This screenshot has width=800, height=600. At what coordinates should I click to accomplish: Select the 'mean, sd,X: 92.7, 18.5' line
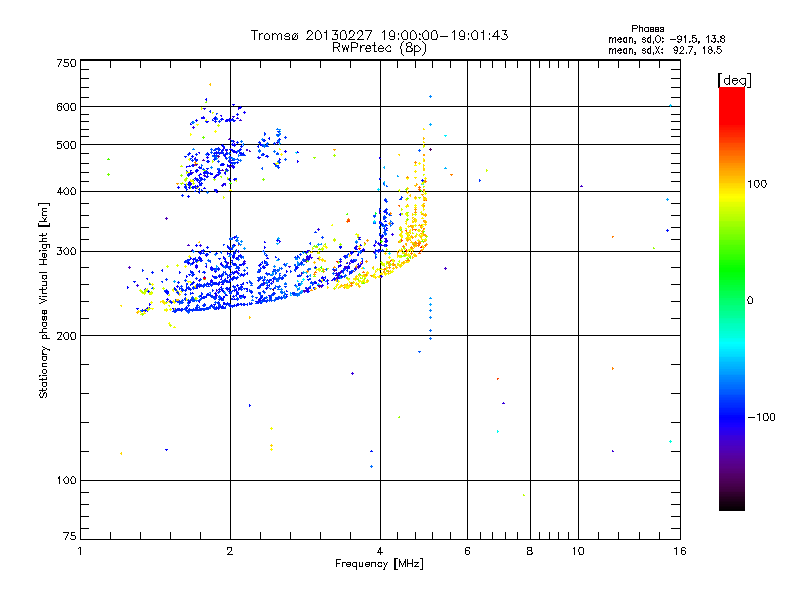(665, 50)
